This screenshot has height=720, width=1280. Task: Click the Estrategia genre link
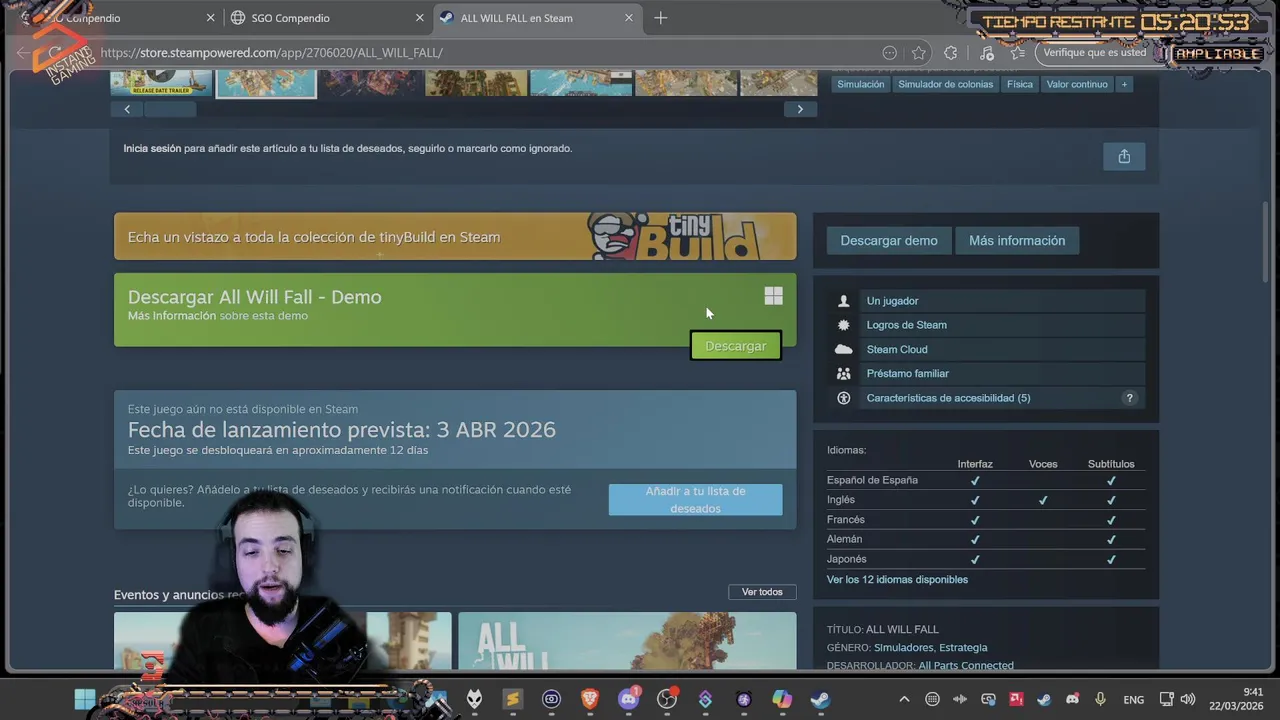point(963,647)
